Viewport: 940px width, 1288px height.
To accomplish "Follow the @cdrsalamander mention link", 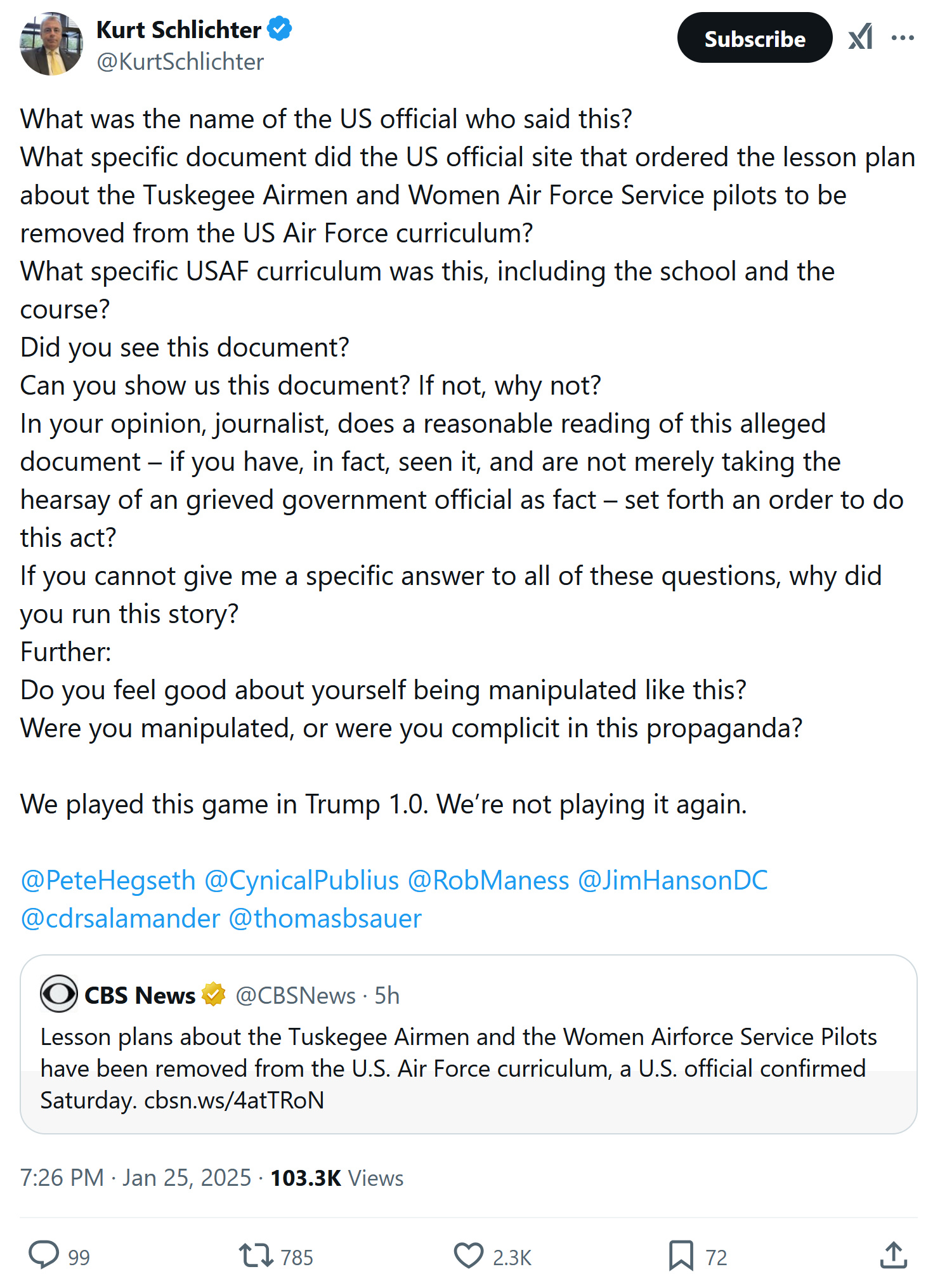I will pos(121,919).
